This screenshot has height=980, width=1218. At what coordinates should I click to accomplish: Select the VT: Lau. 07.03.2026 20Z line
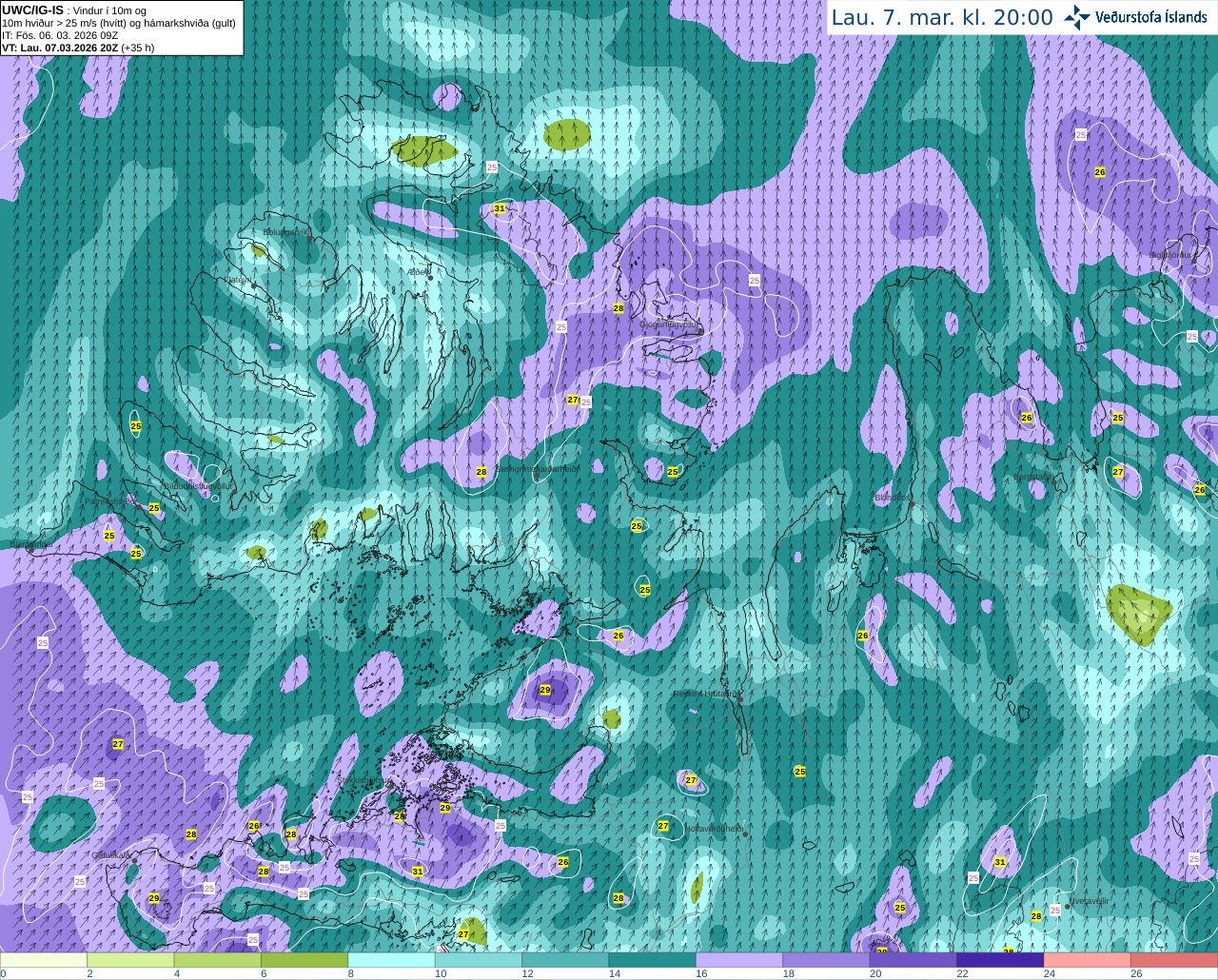[78, 47]
